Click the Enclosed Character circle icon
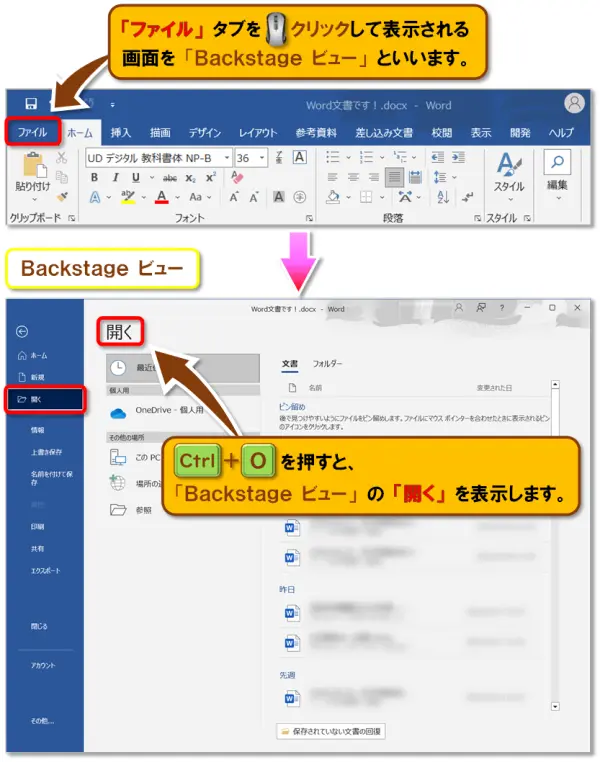 pos(300,197)
